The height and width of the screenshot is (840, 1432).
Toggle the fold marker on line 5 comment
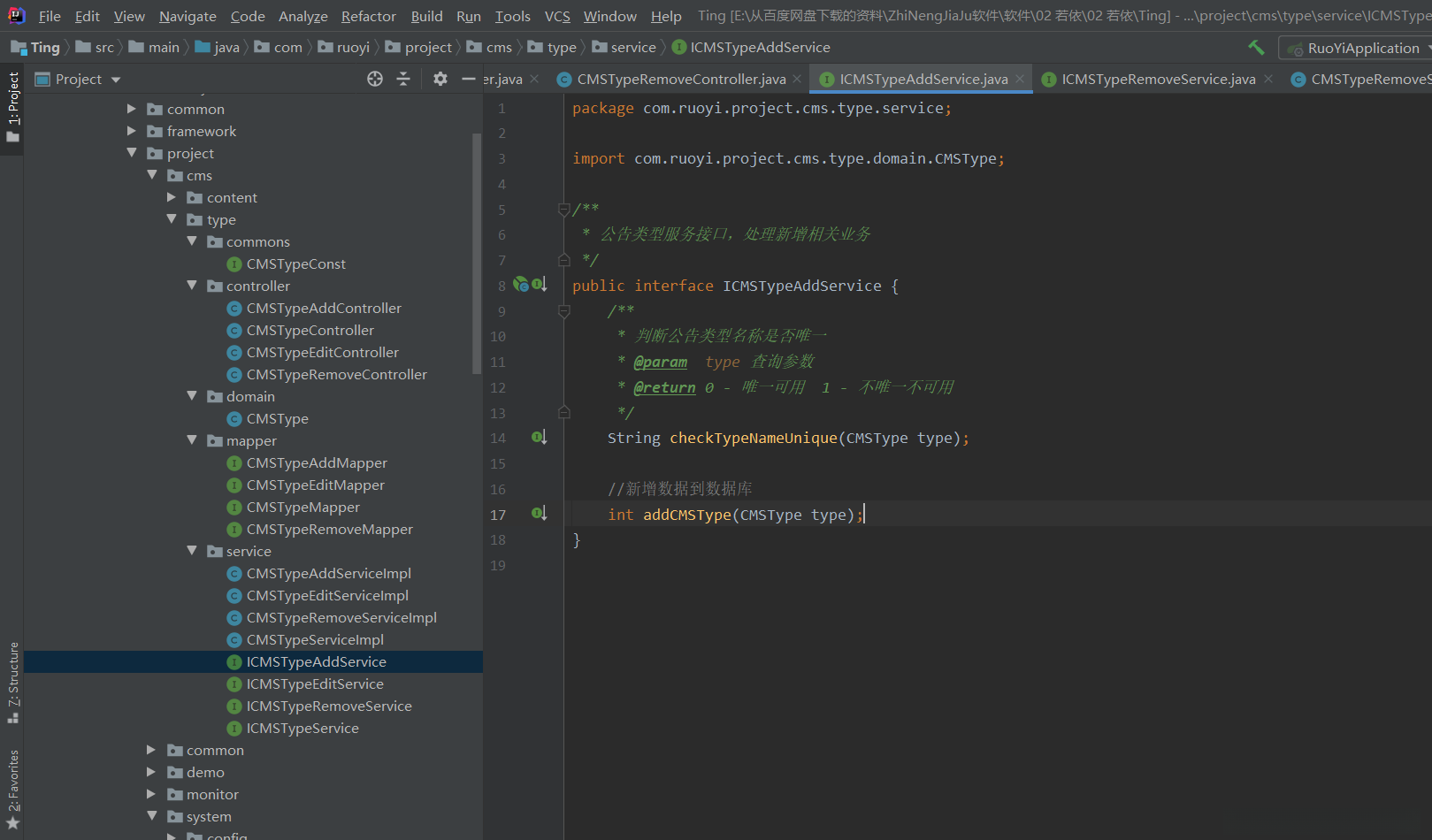coord(563,210)
